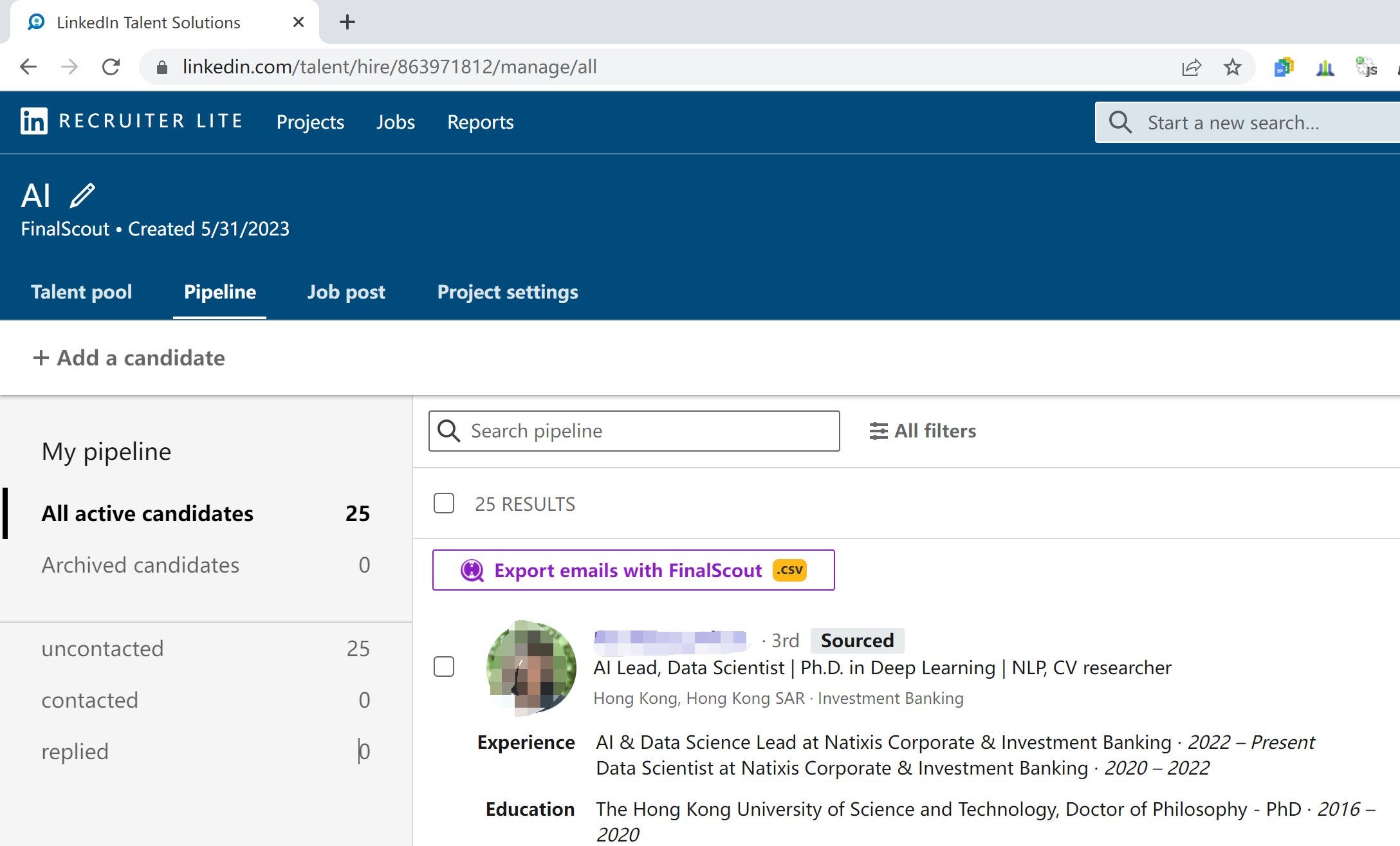The width and height of the screenshot is (1400, 846).
Task: Toggle the 25 RESULTS select all checkbox
Action: [444, 503]
